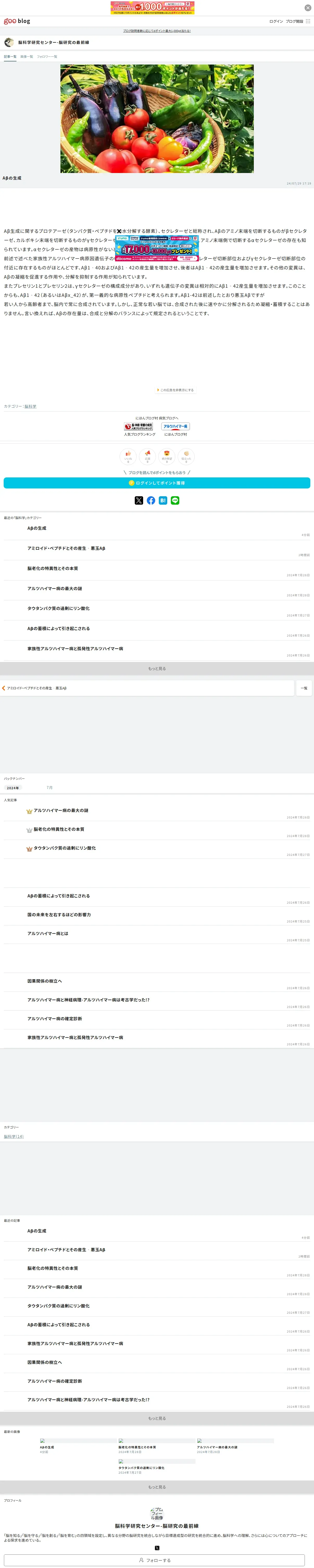Share the post via LINE

175,500
